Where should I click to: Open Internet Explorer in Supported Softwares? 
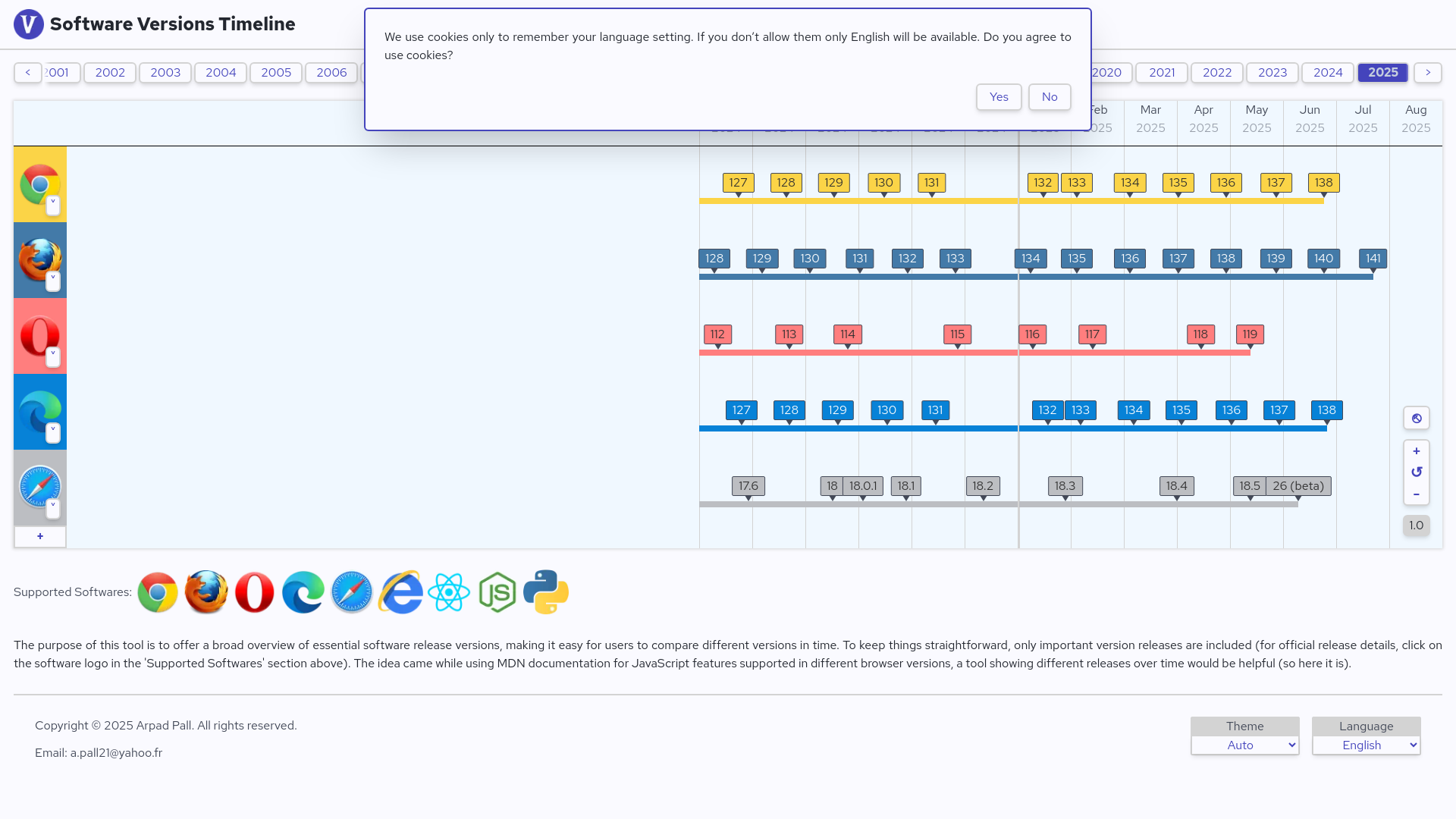(400, 592)
